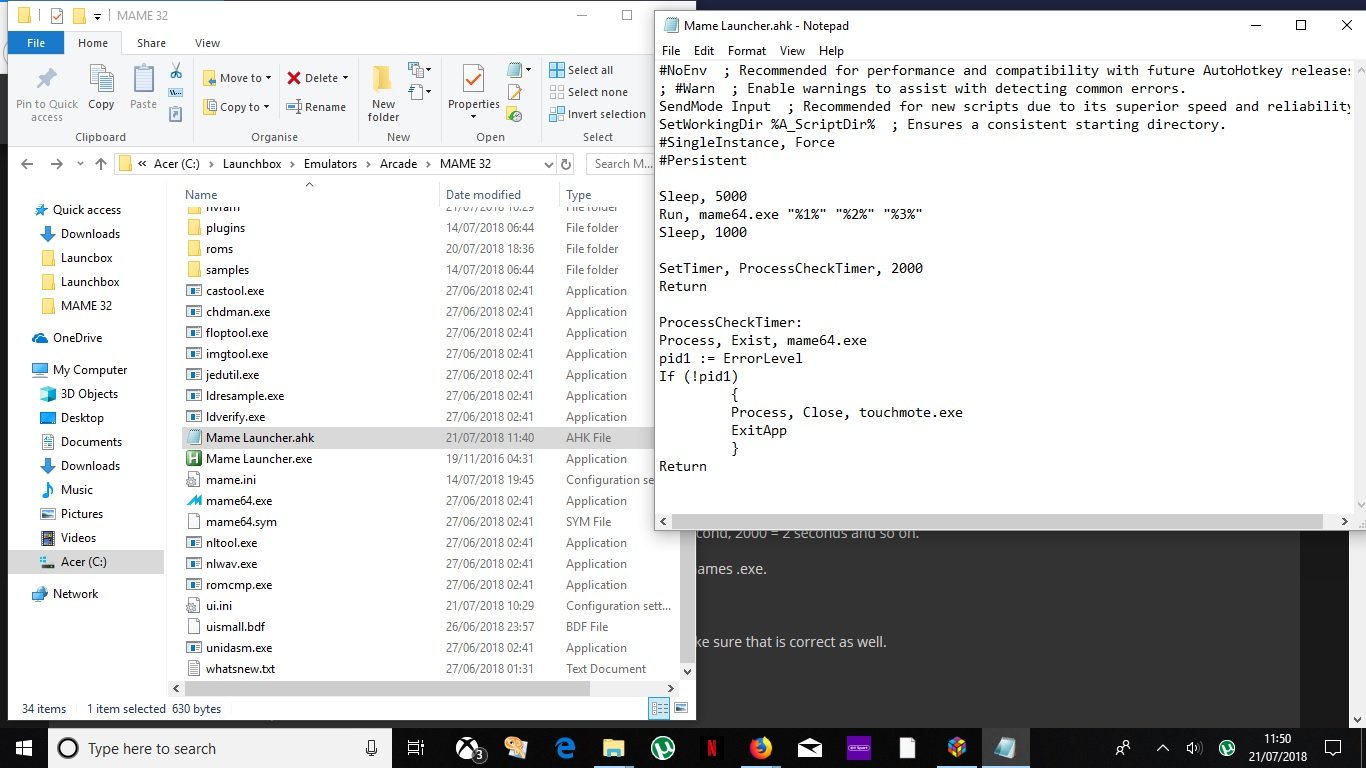Open the Properties dropdown arrow
Viewport: 1366px width, 768px height.
pos(473,117)
